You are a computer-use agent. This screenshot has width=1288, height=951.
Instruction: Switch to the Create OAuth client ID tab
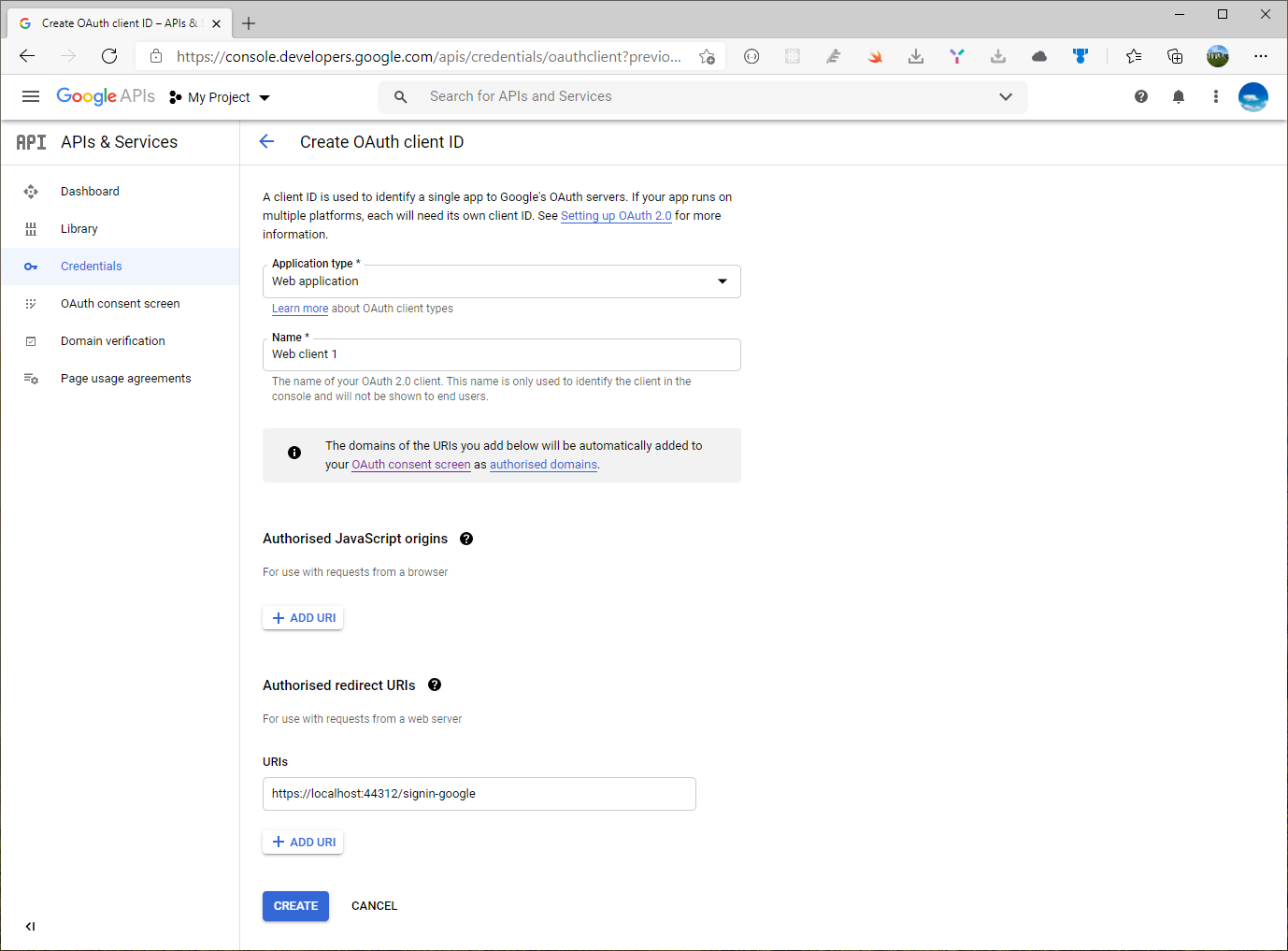tap(112, 22)
